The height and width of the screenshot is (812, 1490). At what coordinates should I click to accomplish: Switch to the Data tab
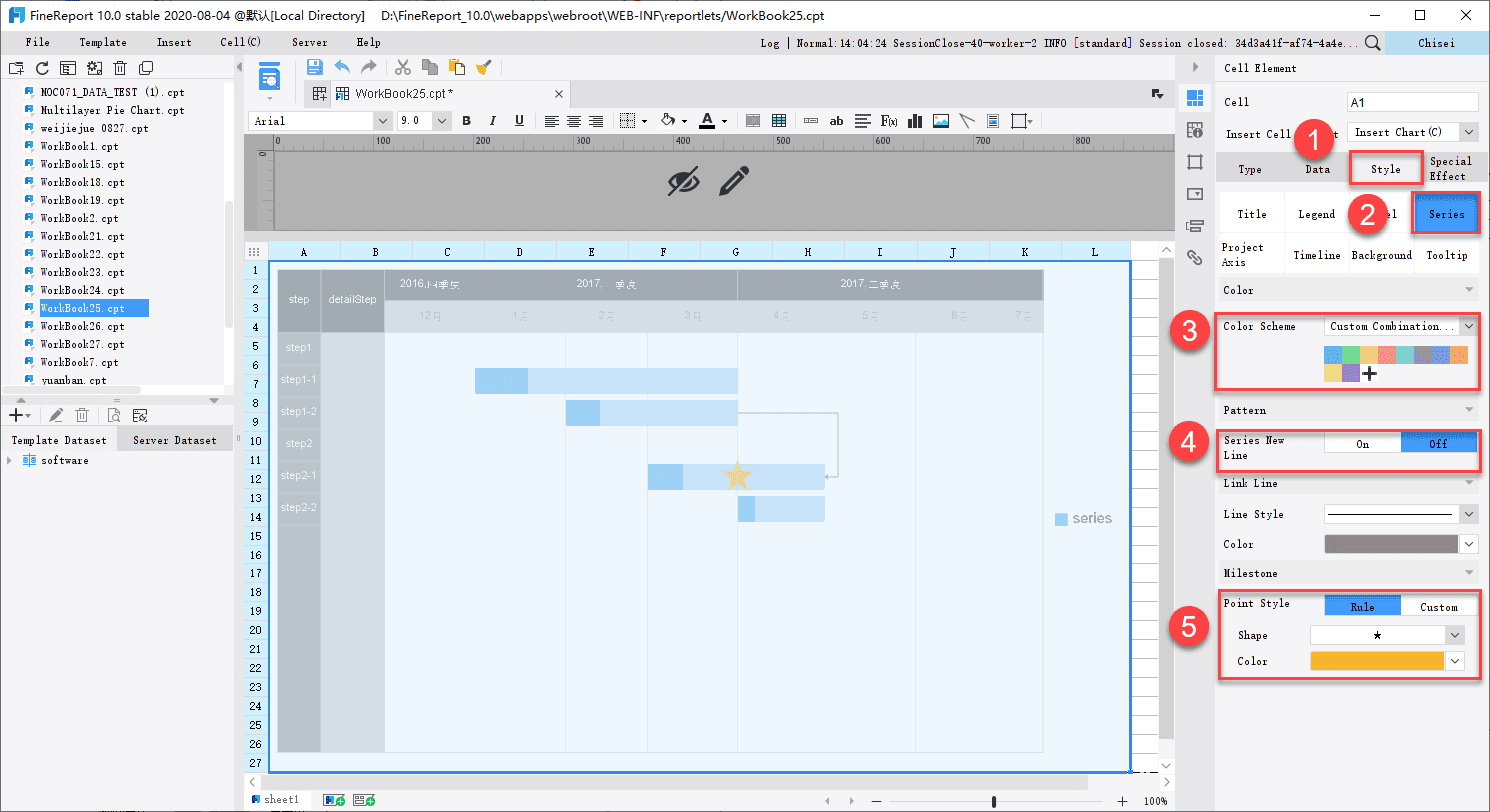click(1317, 169)
